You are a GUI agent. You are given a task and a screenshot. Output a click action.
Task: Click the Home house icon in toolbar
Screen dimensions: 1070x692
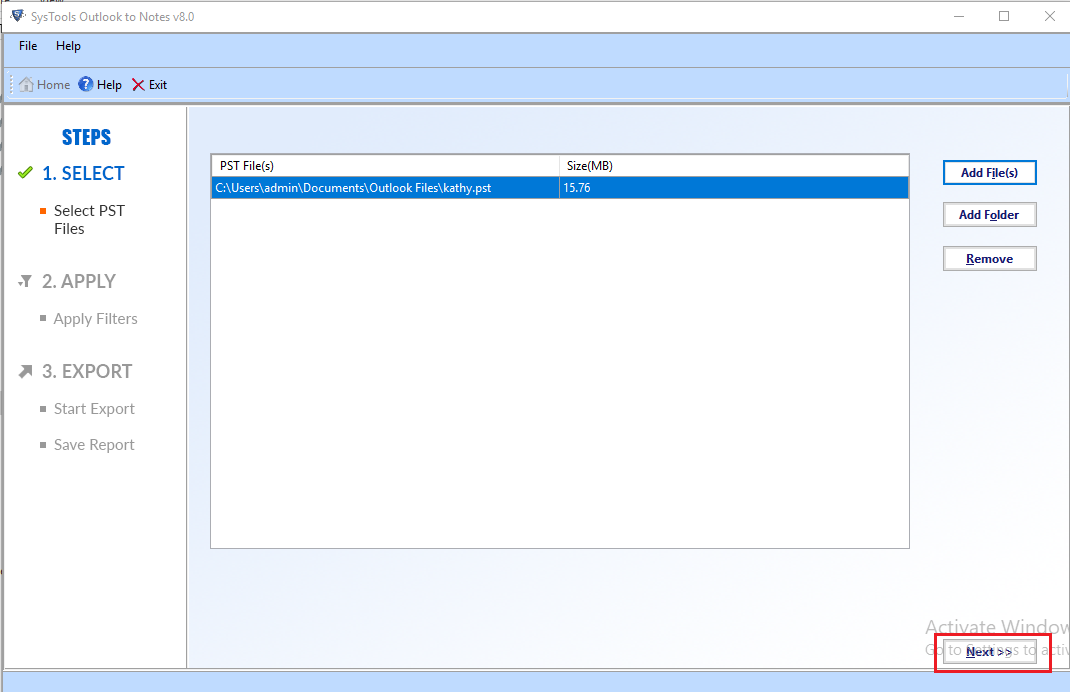pyautogui.click(x=26, y=85)
